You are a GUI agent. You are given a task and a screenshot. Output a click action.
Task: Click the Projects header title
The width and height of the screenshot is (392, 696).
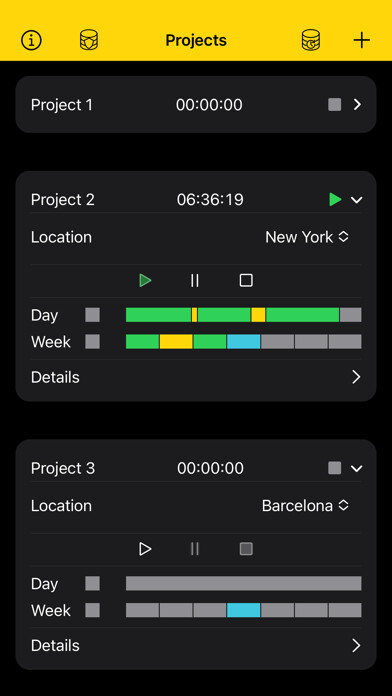[196, 40]
